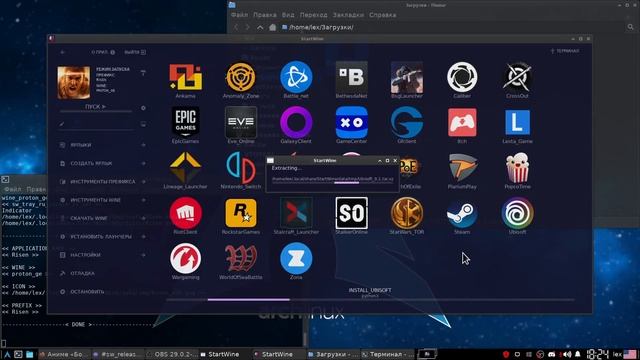The image size is (640, 360).
Task: Select the StalkerOnline SO icon
Action: point(351,213)
